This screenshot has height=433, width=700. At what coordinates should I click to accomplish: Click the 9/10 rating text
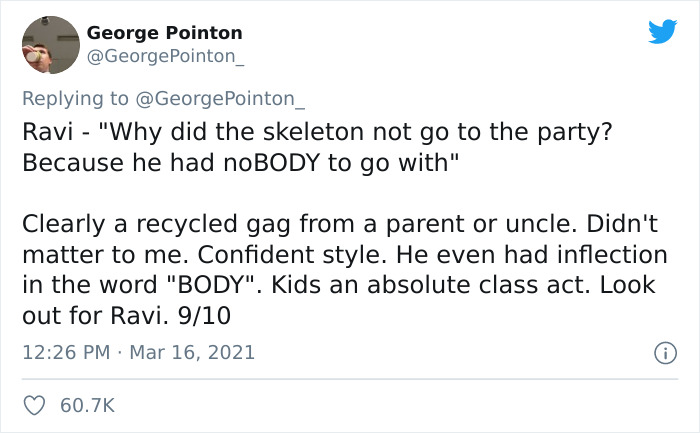tap(226, 313)
